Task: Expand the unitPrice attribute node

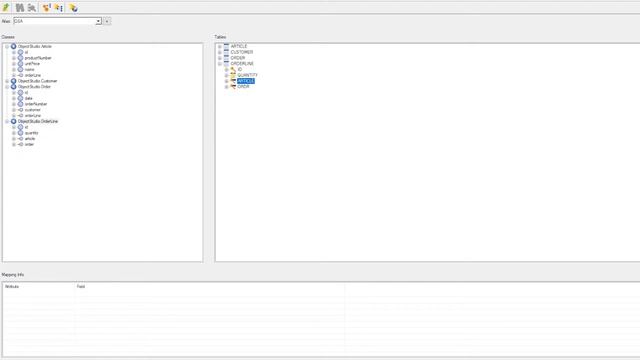Action: (14, 64)
